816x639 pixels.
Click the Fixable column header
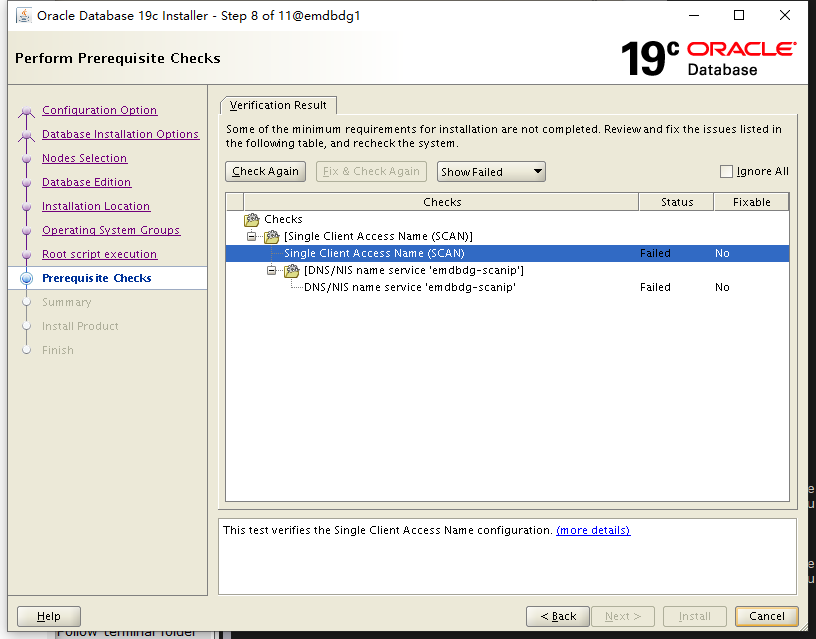[751, 202]
